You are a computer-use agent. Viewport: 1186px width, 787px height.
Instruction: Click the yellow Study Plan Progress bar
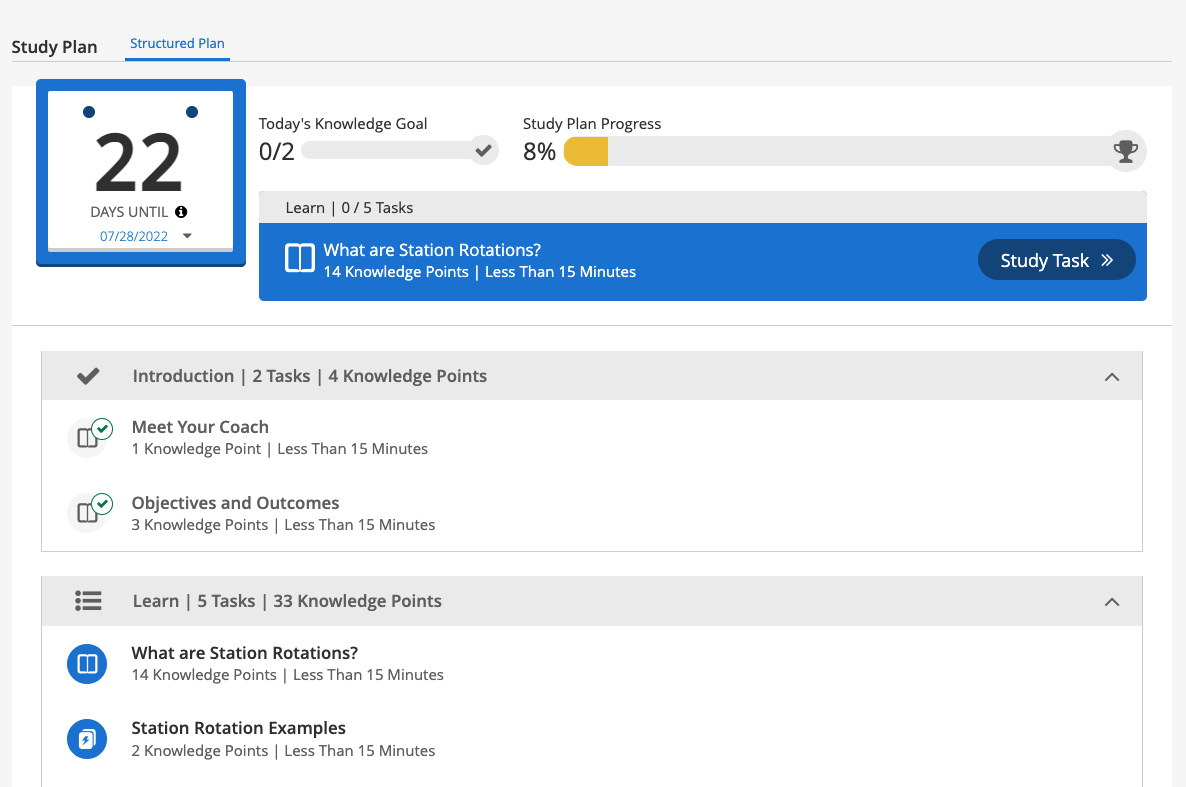pos(586,152)
